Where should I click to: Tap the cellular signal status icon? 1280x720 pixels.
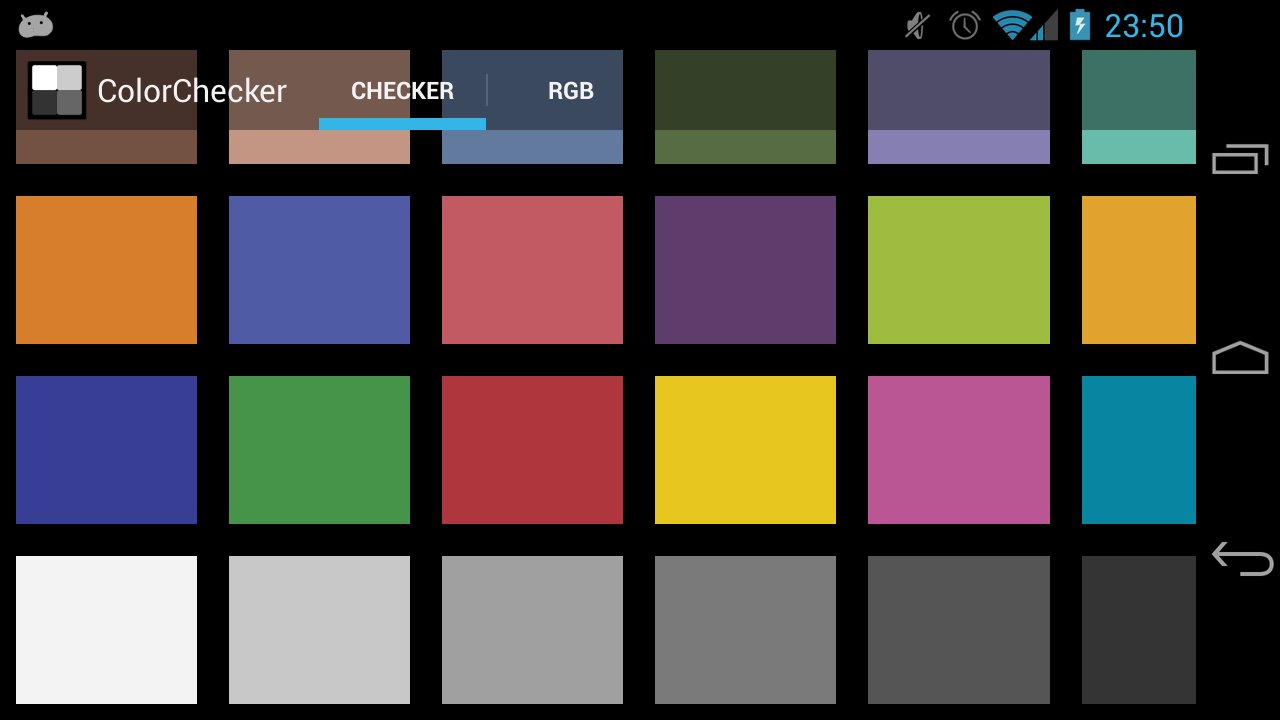(1044, 25)
